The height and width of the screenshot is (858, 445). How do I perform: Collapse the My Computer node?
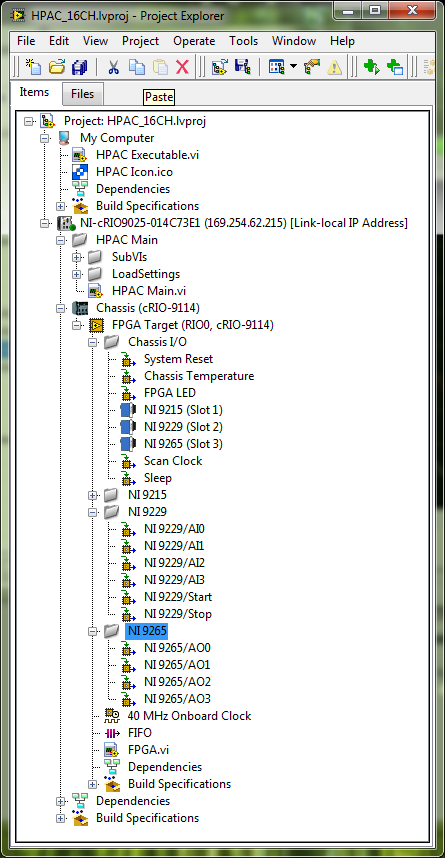tap(44, 138)
